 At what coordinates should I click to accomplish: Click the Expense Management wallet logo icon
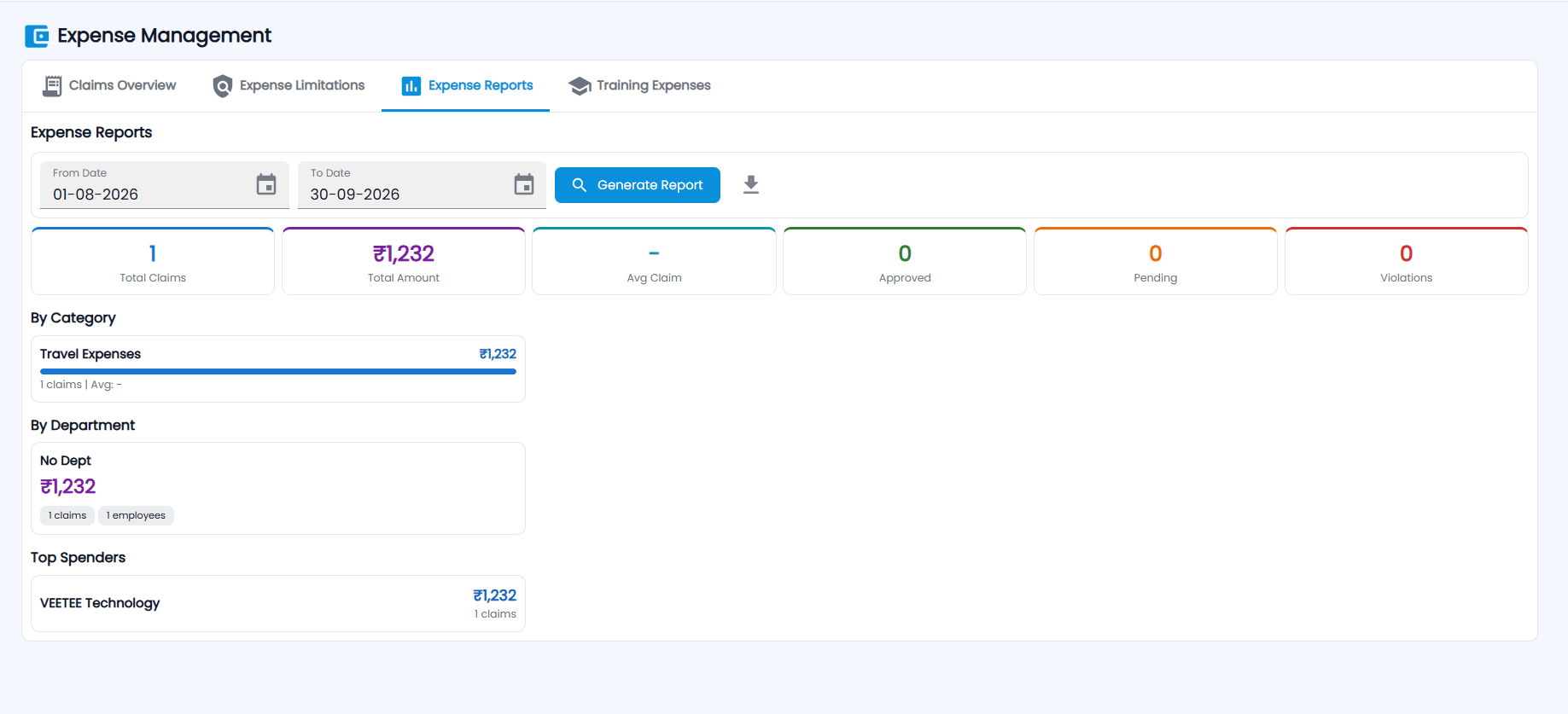tap(37, 36)
